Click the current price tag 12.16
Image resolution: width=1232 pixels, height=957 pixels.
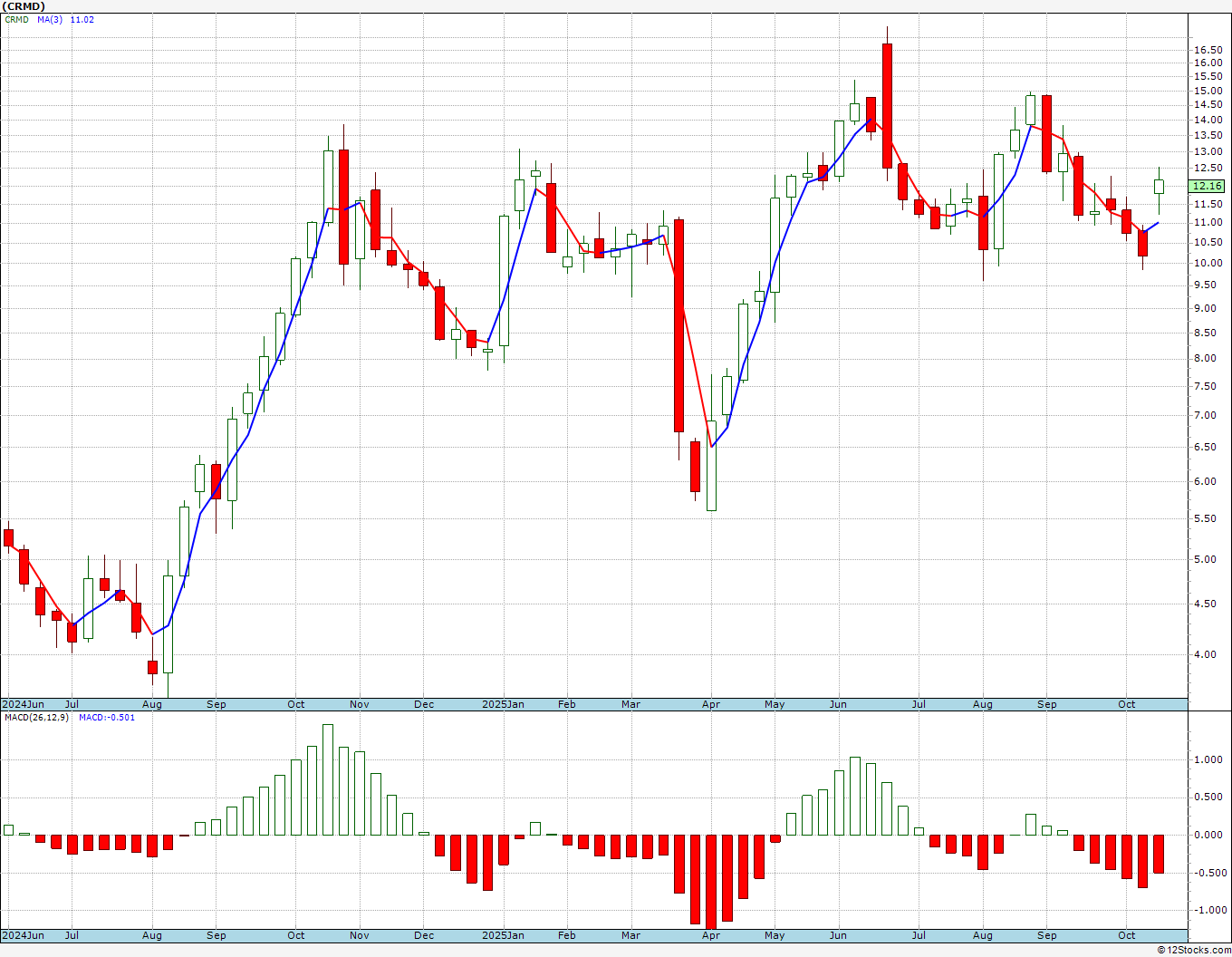(x=1208, y=186)
